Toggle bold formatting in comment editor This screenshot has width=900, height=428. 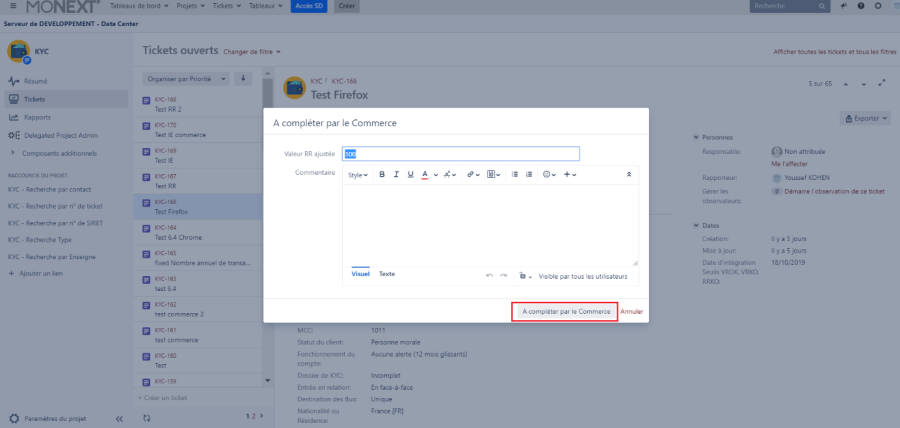click(x=381, y=174)
